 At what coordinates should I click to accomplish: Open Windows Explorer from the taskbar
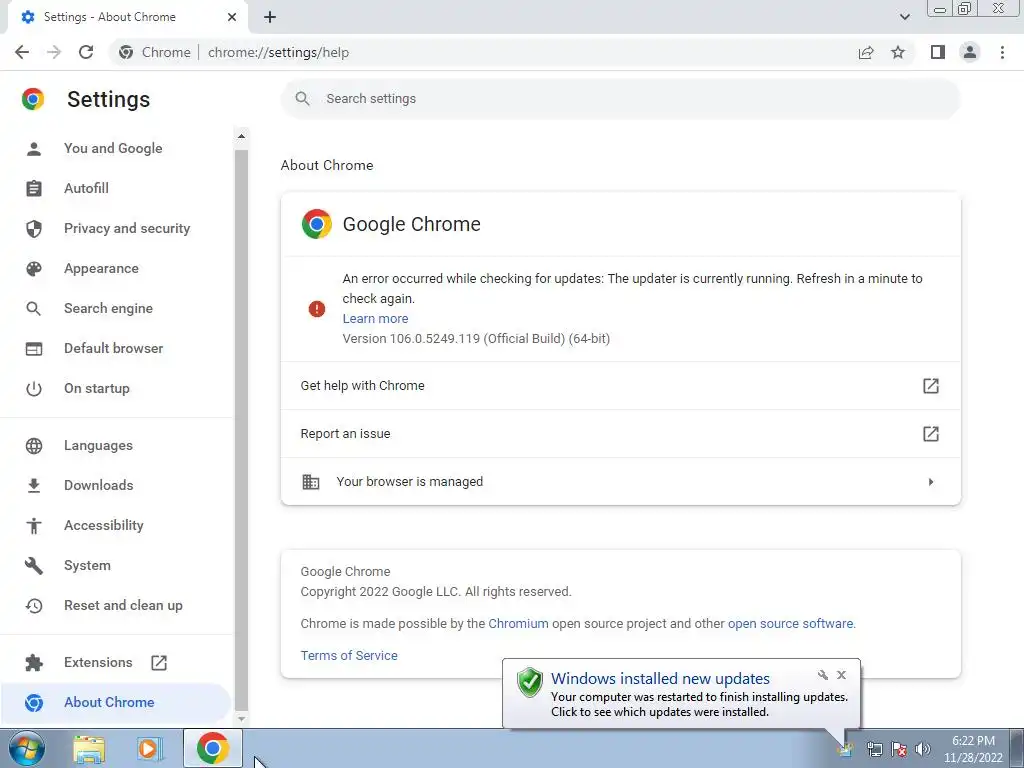coord(89,749)
